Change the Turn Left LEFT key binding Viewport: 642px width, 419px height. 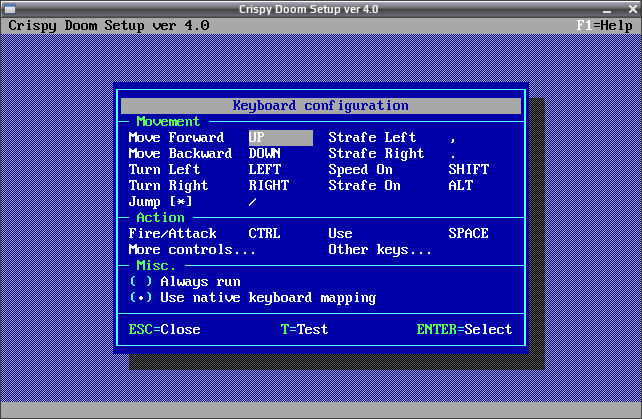(x=264, y=170)
